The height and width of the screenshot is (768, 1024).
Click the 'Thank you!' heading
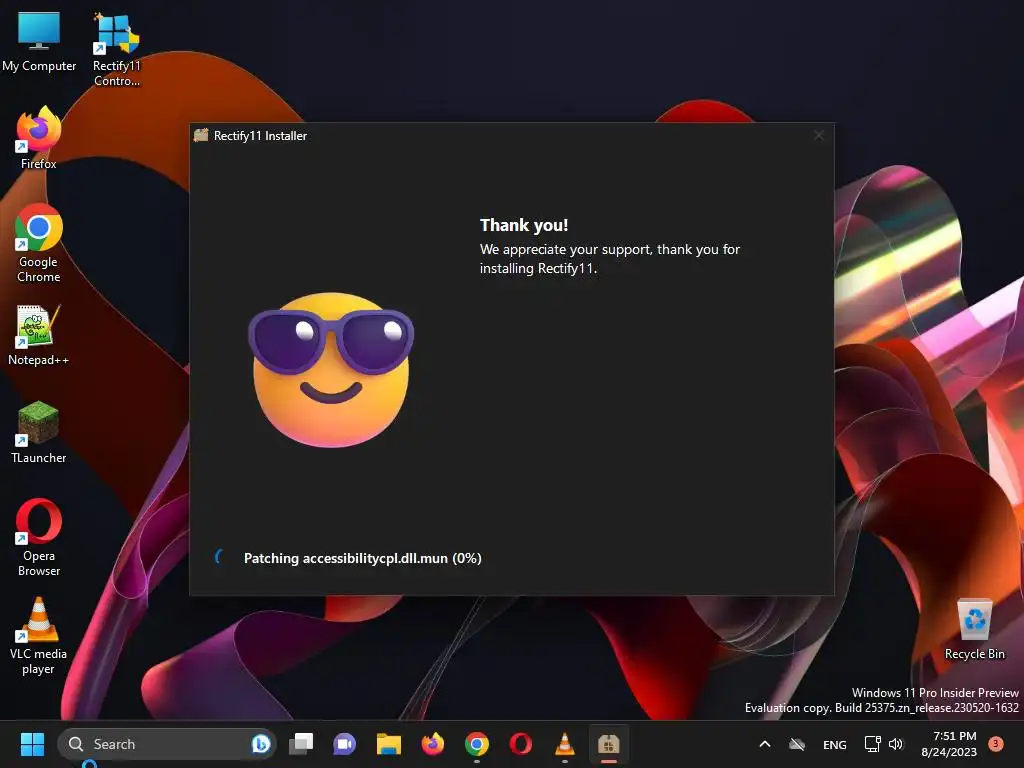pyautogui.click(x=524, y=225)
